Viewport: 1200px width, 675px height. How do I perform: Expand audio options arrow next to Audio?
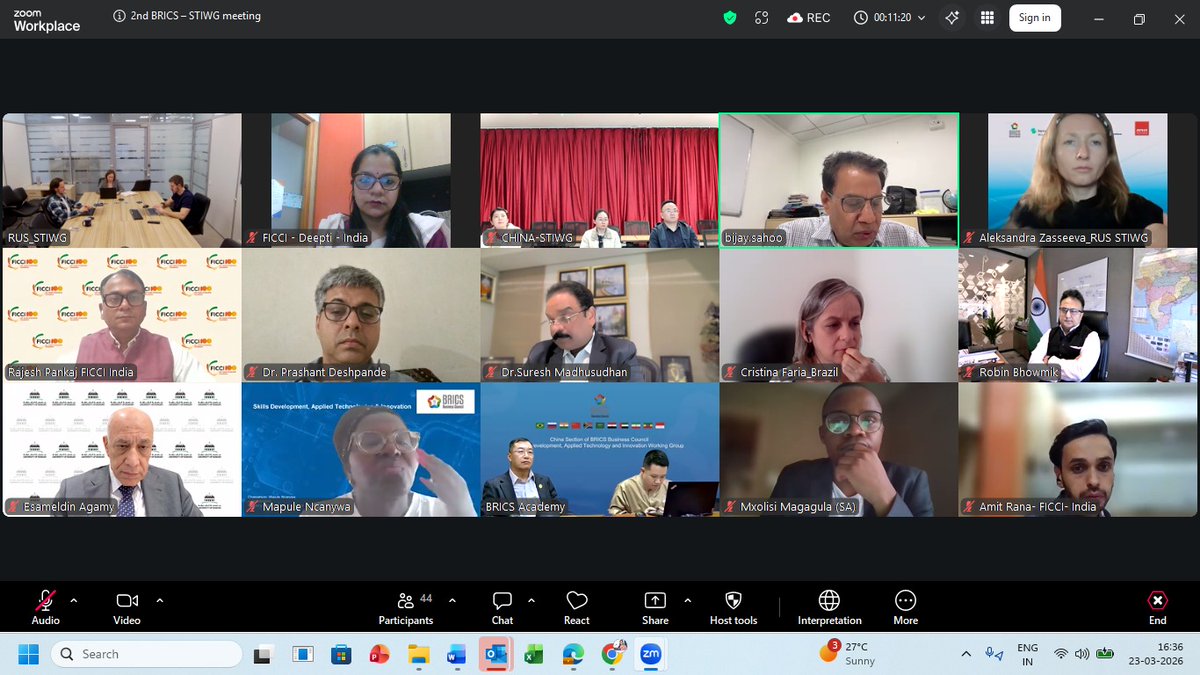click(x=73, y=601)
